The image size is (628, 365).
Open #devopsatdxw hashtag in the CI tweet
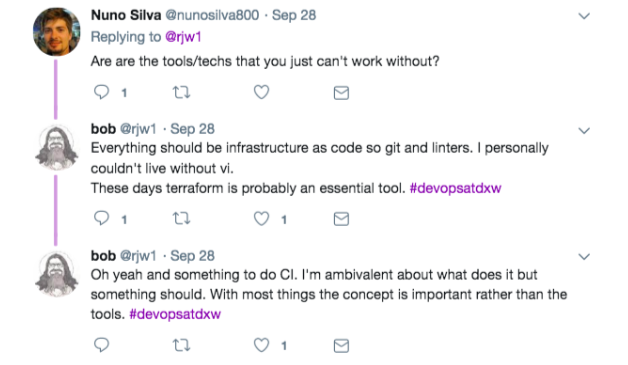(175, 314)
